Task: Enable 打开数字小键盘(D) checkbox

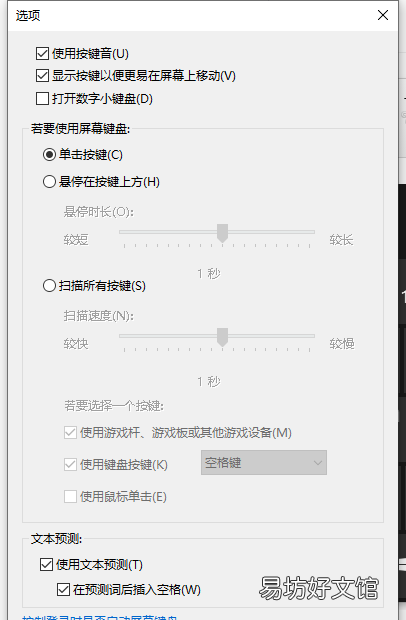Action: [x=42, y=98]
